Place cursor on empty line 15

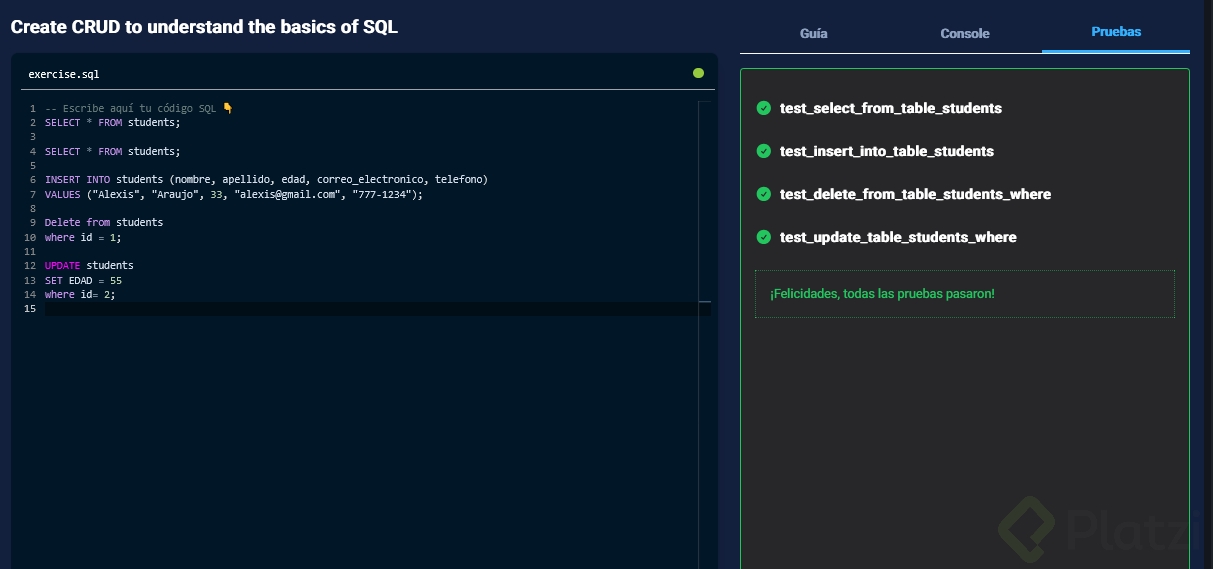(300, 309)
